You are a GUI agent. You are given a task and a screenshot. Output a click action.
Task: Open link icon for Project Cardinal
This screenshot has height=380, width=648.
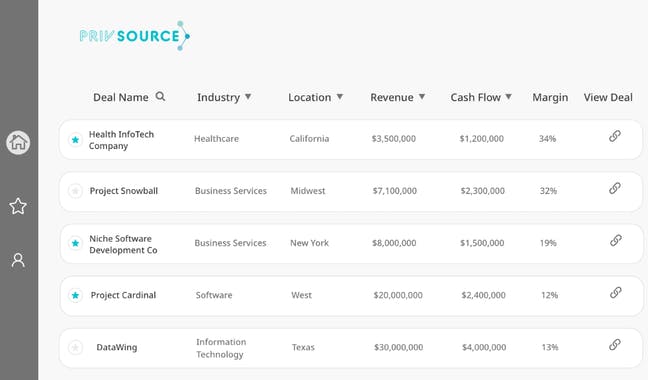[616, 292]
